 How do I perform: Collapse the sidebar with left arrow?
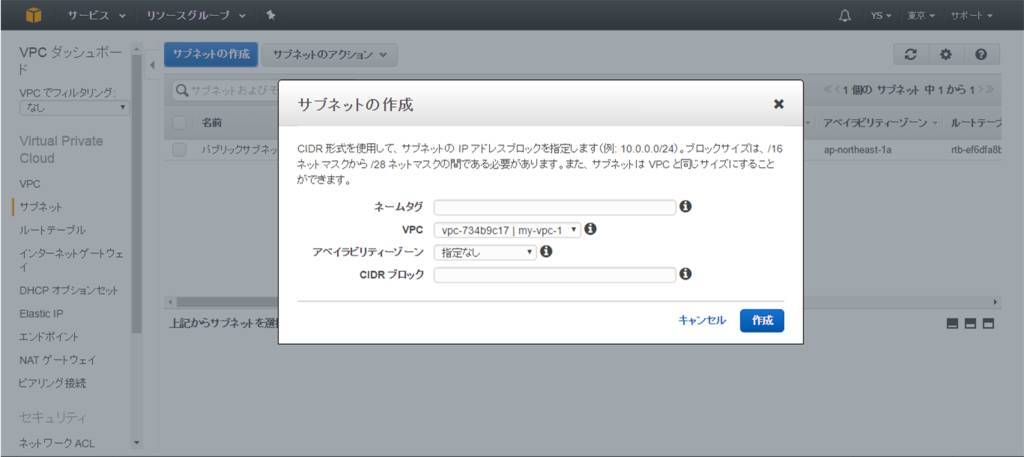point(152,65)
